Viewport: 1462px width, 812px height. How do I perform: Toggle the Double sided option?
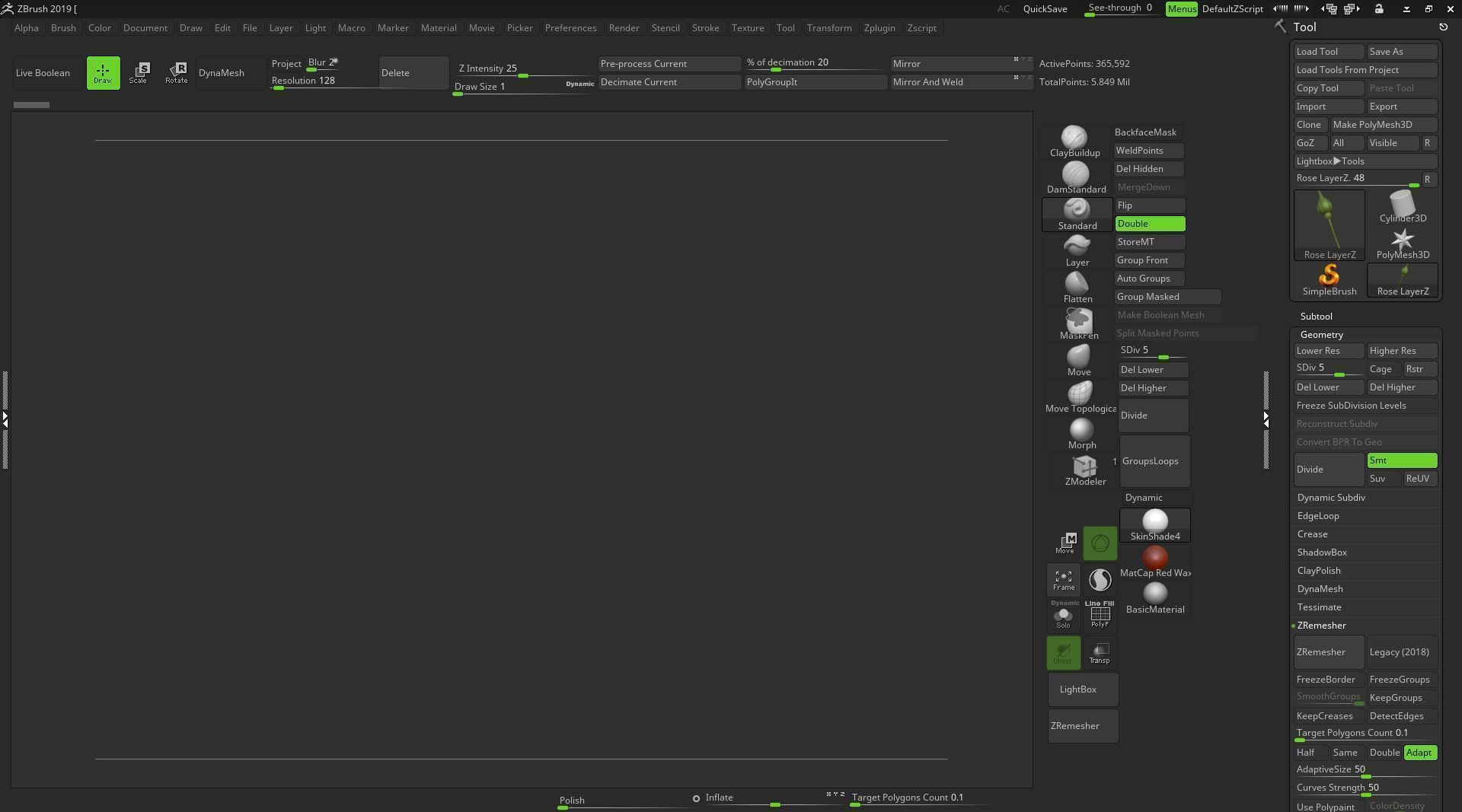(1150, 224)
